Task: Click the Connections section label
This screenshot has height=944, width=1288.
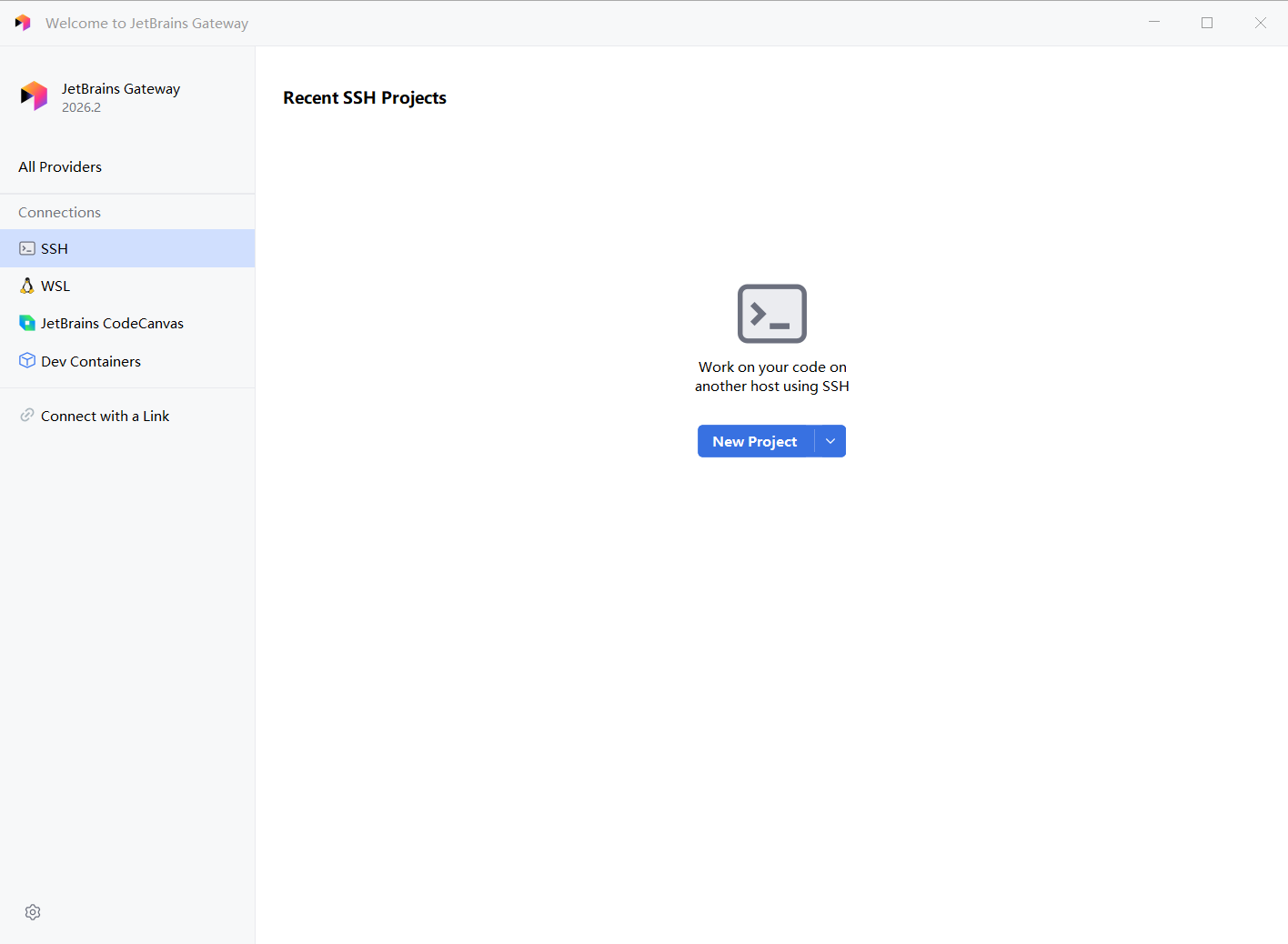Action: pyautogui.click(x=59, y=212)
